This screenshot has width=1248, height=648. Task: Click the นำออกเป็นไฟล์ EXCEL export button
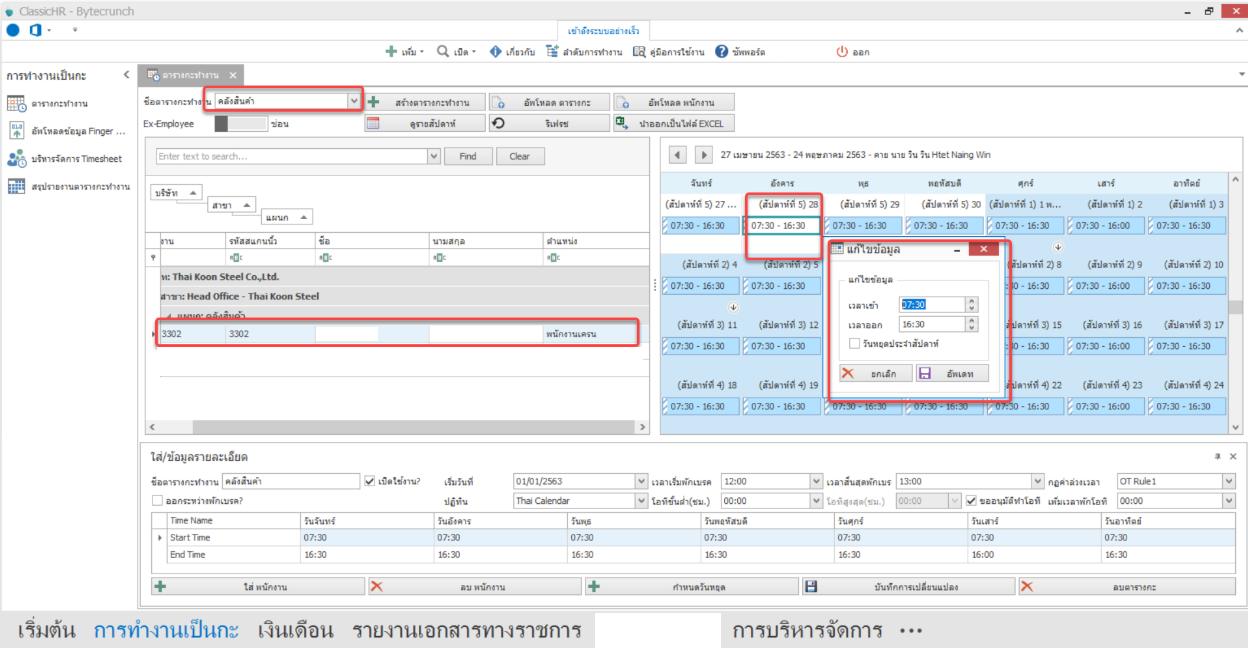click(x=674, y=123)
